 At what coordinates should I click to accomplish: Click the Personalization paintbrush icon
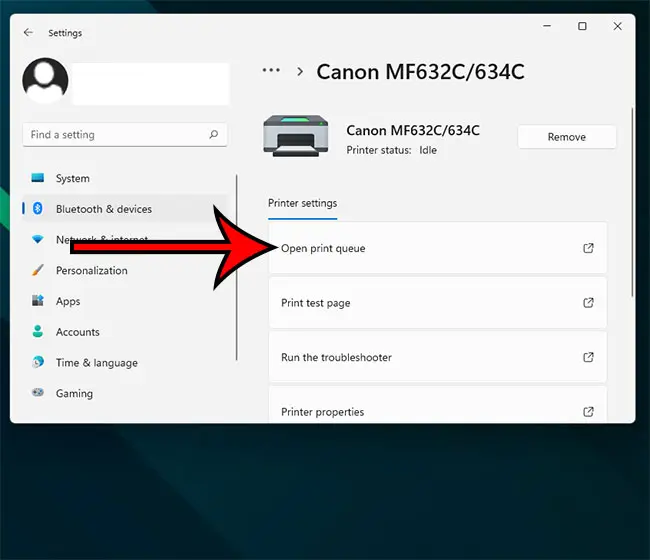(x=38, y=270)
